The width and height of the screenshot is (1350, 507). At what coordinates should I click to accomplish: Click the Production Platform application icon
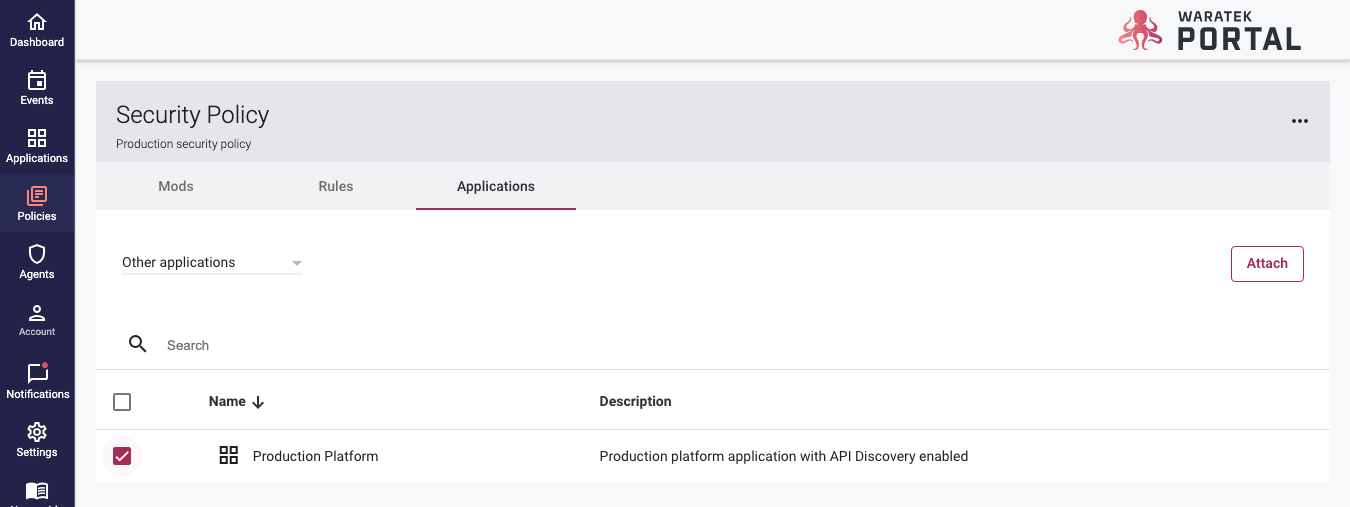[229, 455]
